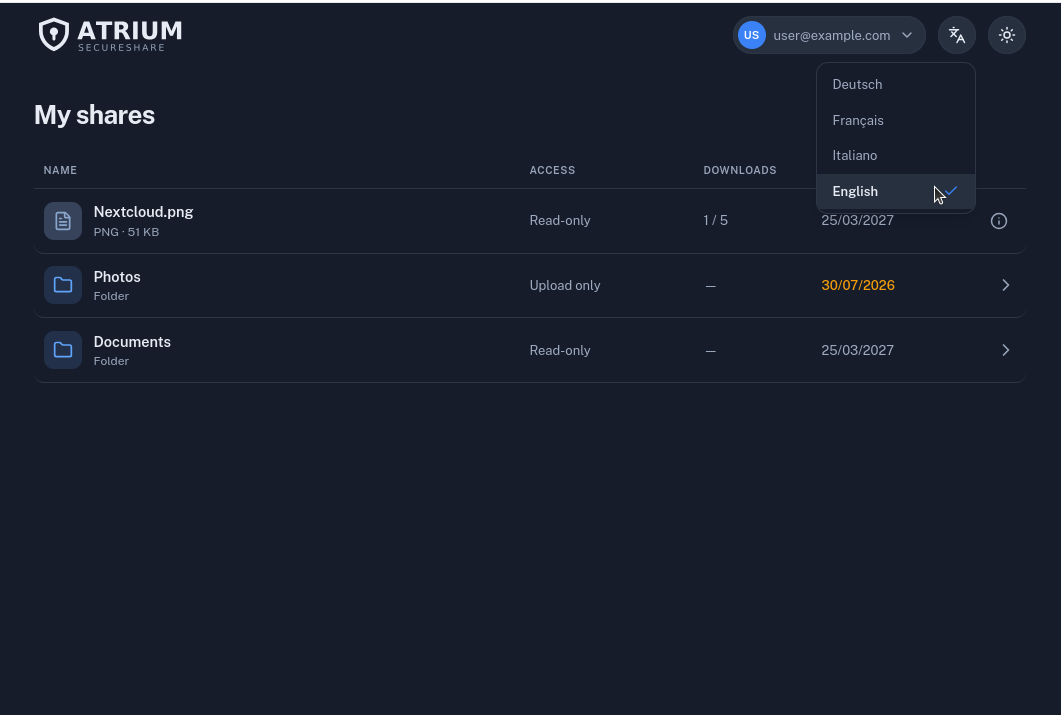Screen dimensions: 1061x715
Task: Click the Photos folder icon
Action: (x=63, y=285)
